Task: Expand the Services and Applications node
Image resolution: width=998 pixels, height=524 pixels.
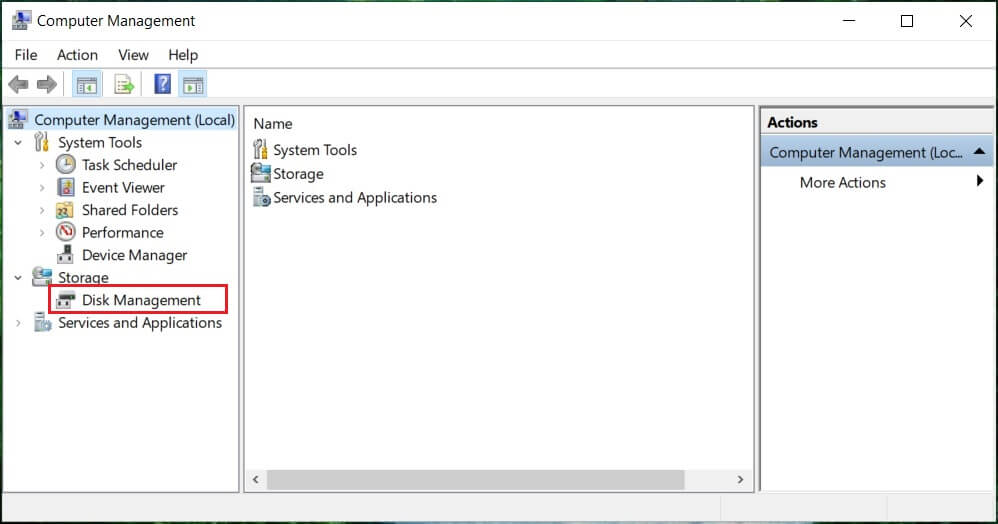Action: [18, 323]
